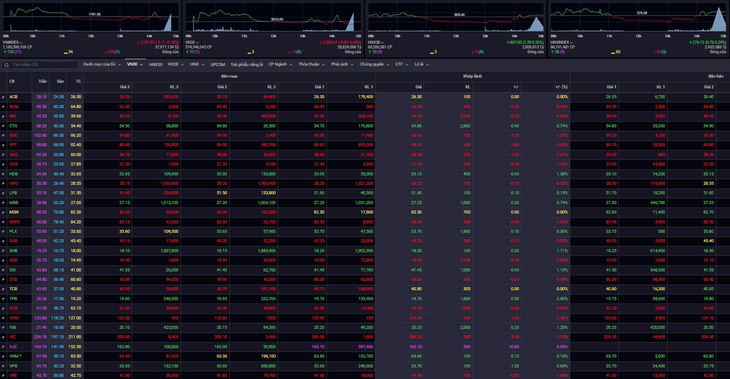Pin the HDB row with its pin icon
The height and width of the screenshot is (379, 730).
(3, 174)
